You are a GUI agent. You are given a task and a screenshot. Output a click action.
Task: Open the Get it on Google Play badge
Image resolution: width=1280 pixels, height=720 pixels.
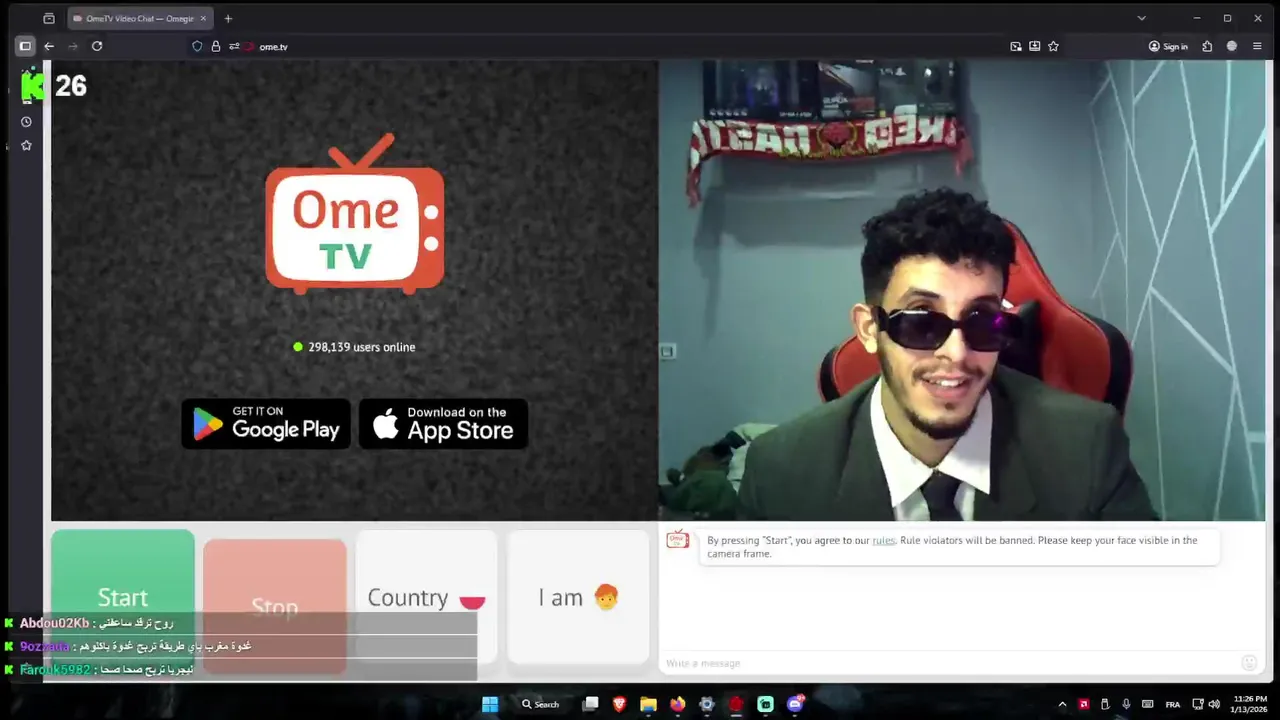pyautogui.click(x=266, y=424)
